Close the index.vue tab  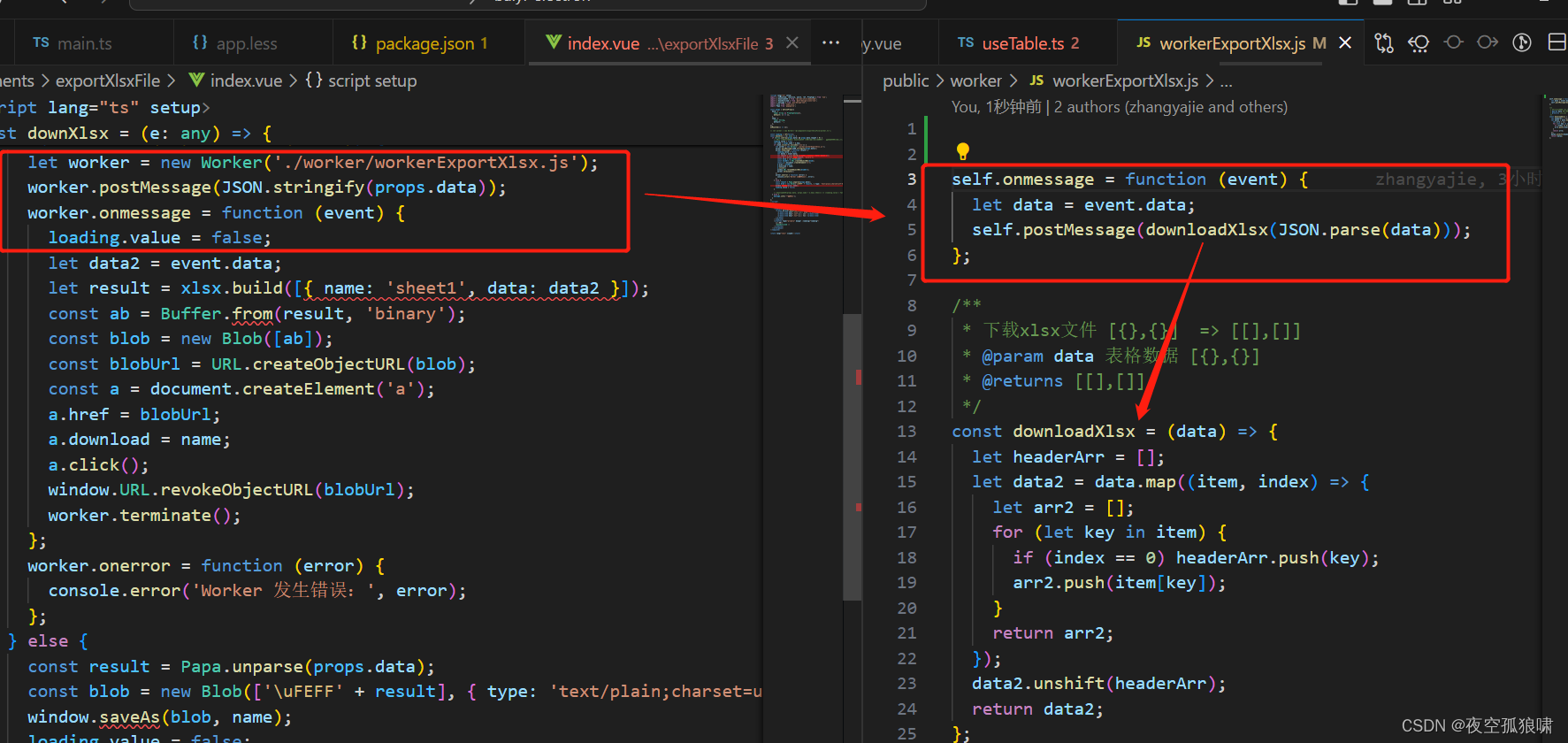tap(792, 42)
